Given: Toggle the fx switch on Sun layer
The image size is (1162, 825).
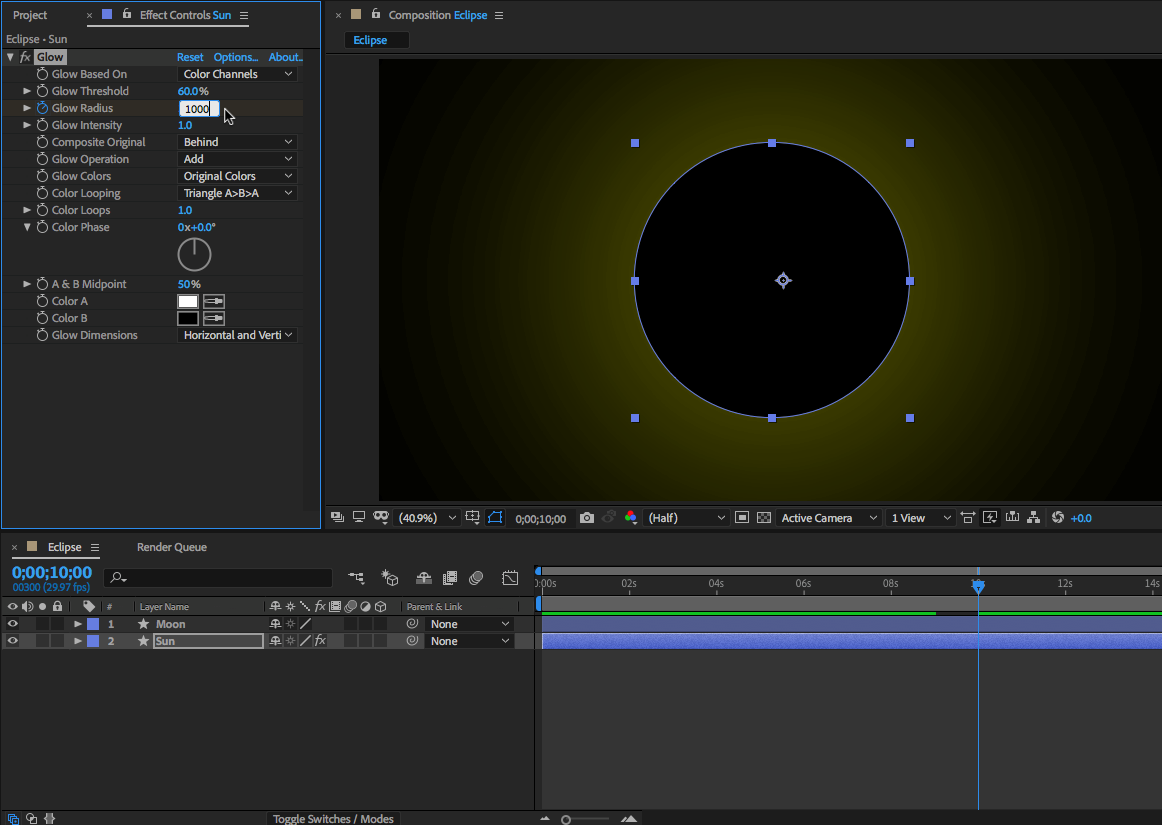Looking at the screenshot, I should pos(320,641).
